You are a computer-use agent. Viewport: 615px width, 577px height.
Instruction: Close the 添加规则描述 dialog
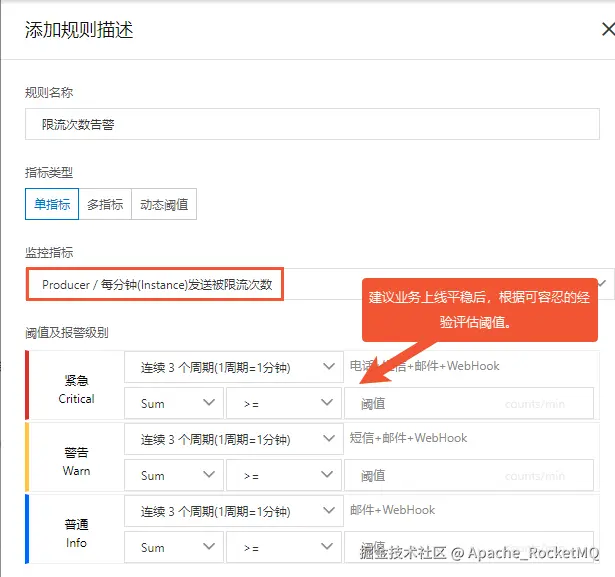pos(608,29)
